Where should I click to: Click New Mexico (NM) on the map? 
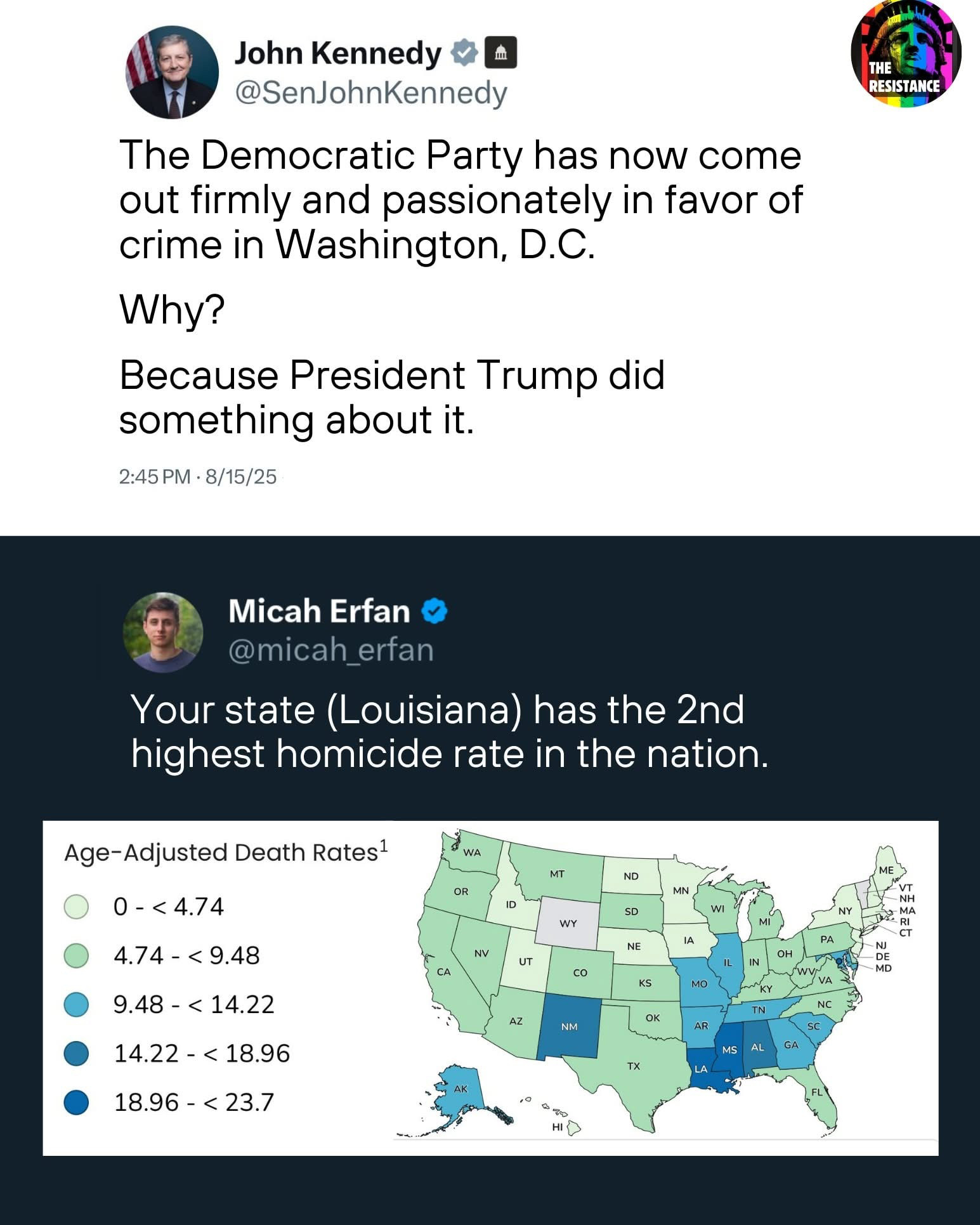tap(569, 1026)
